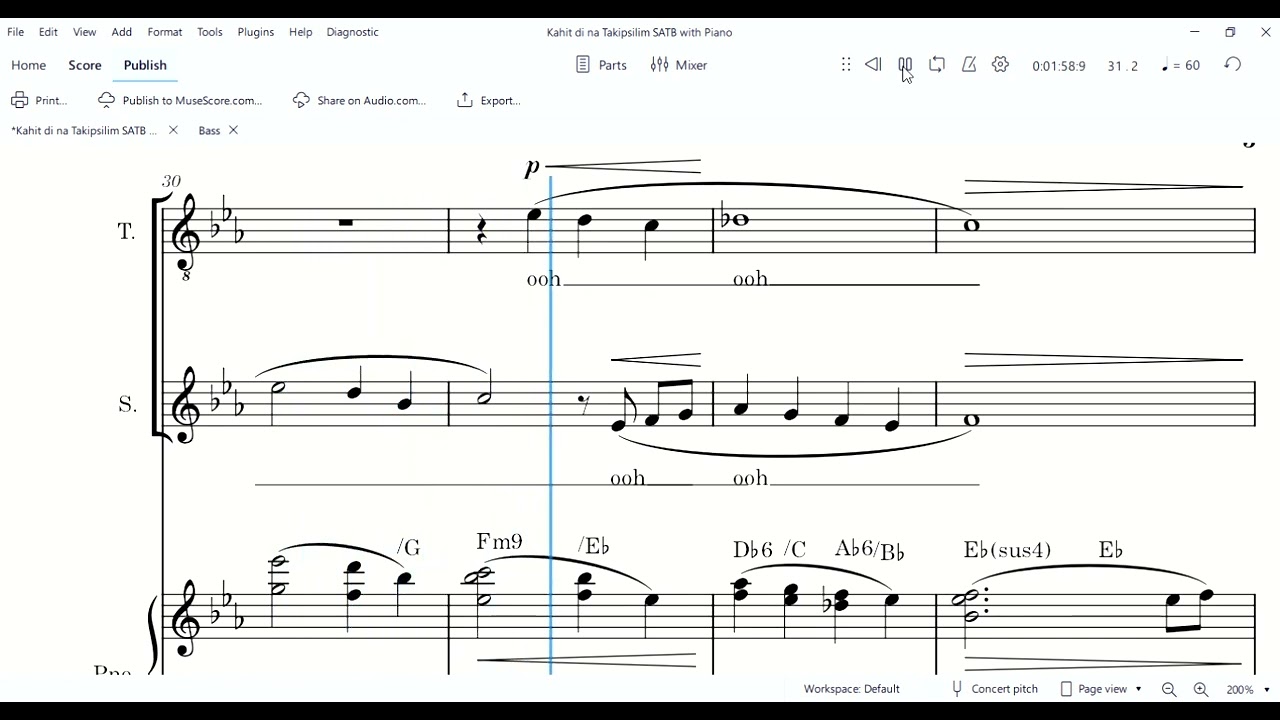Select the measure number 30

point(171,181)
